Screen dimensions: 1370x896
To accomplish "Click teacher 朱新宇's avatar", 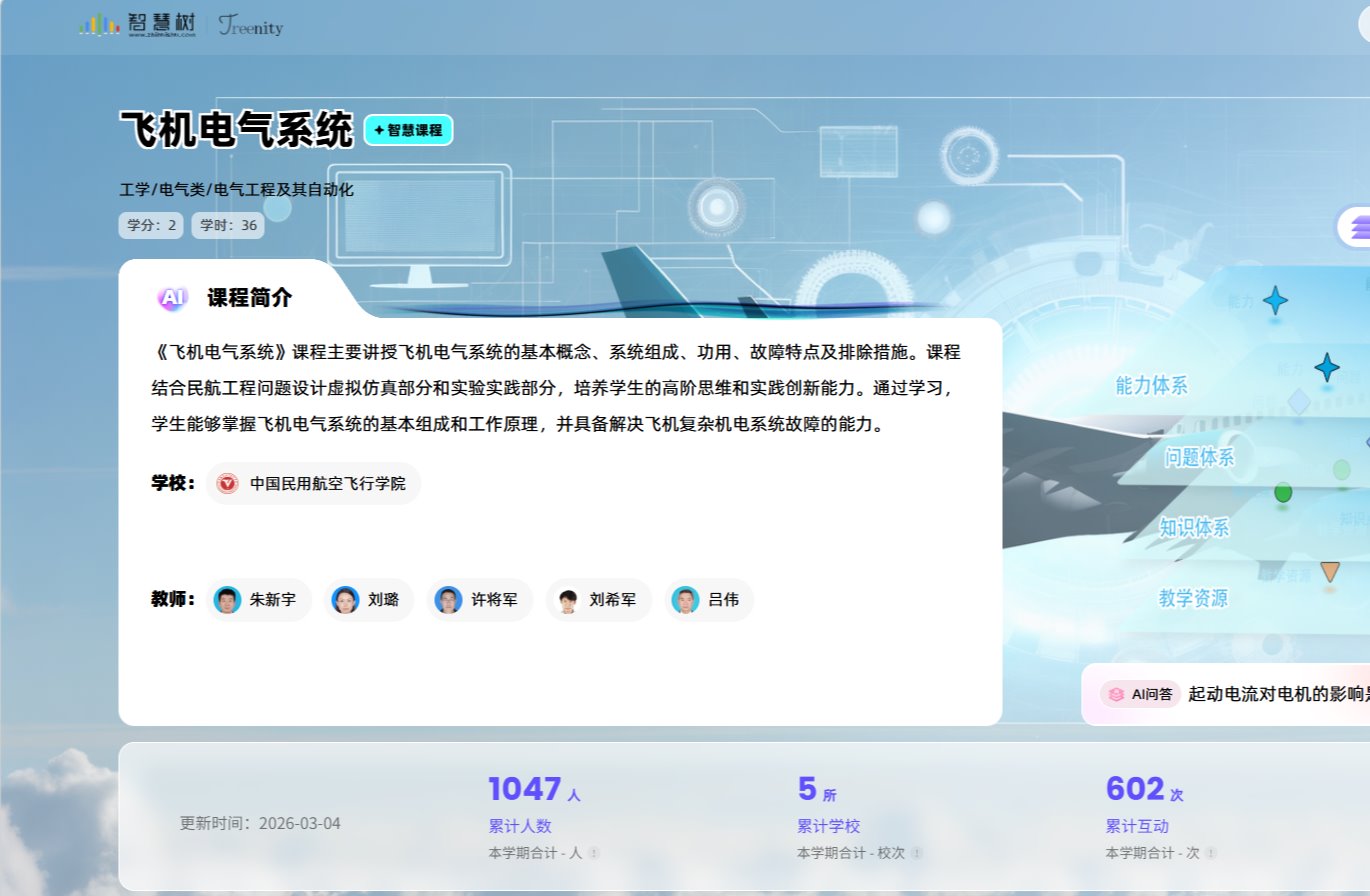I will tap(228, 600).
